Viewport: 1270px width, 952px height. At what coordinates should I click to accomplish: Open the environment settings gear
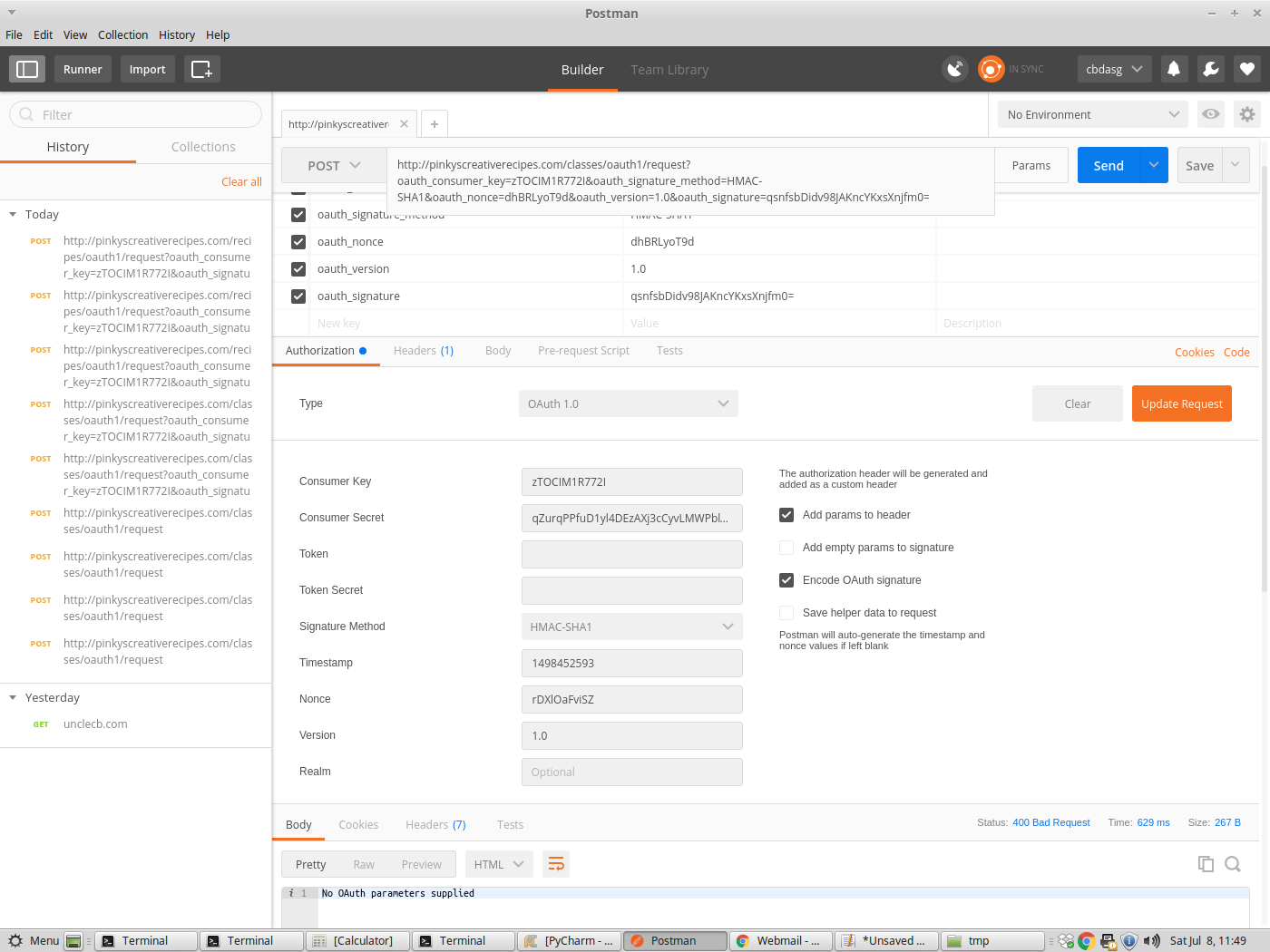(x=1247, y=113)
